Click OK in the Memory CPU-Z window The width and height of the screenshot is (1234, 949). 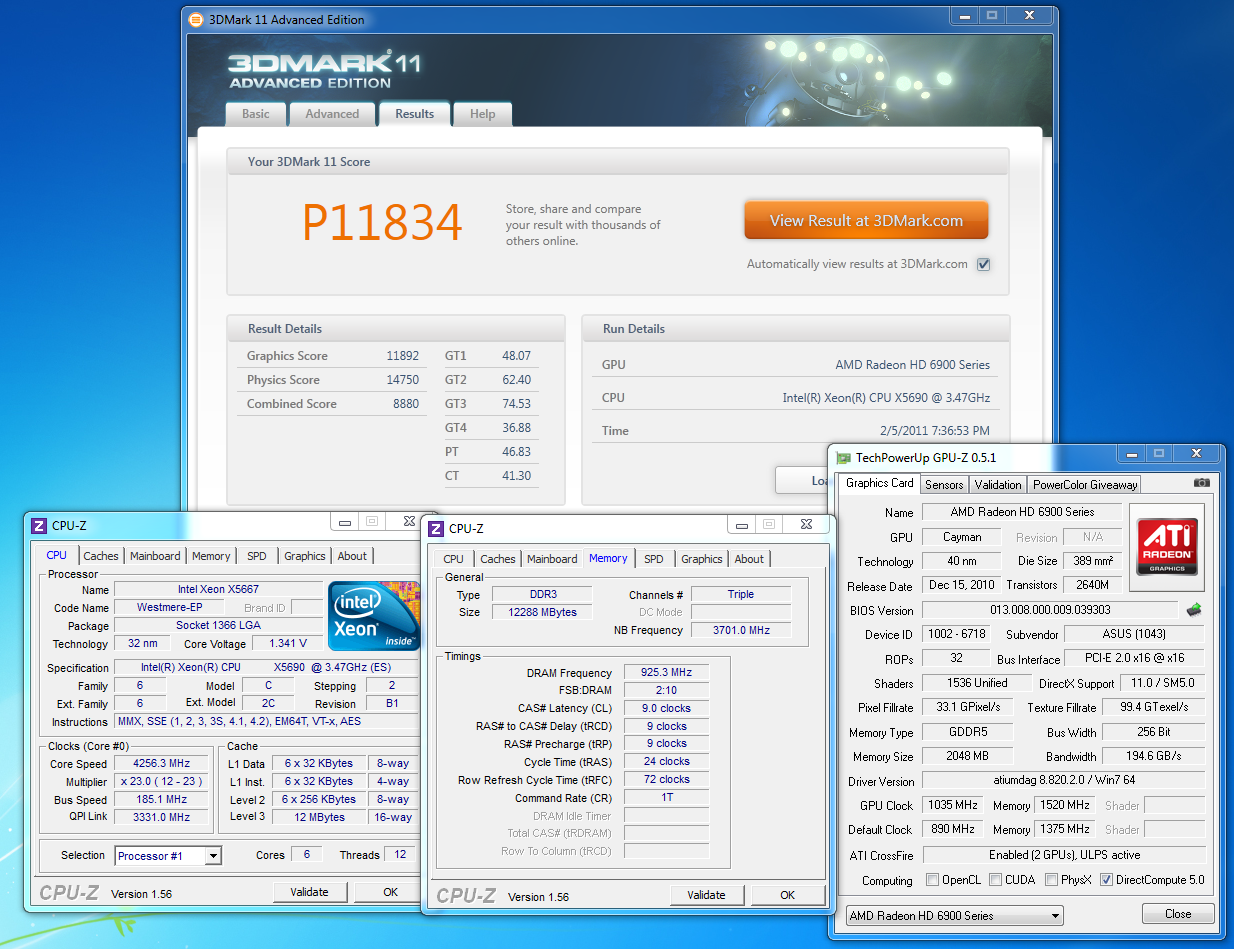coord(788,895)
